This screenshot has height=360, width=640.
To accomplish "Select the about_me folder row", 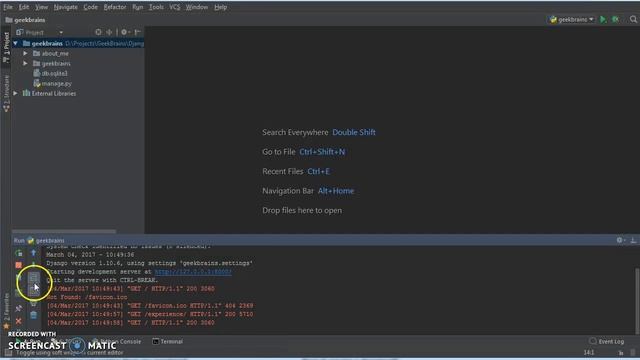I will pos(78,53).
